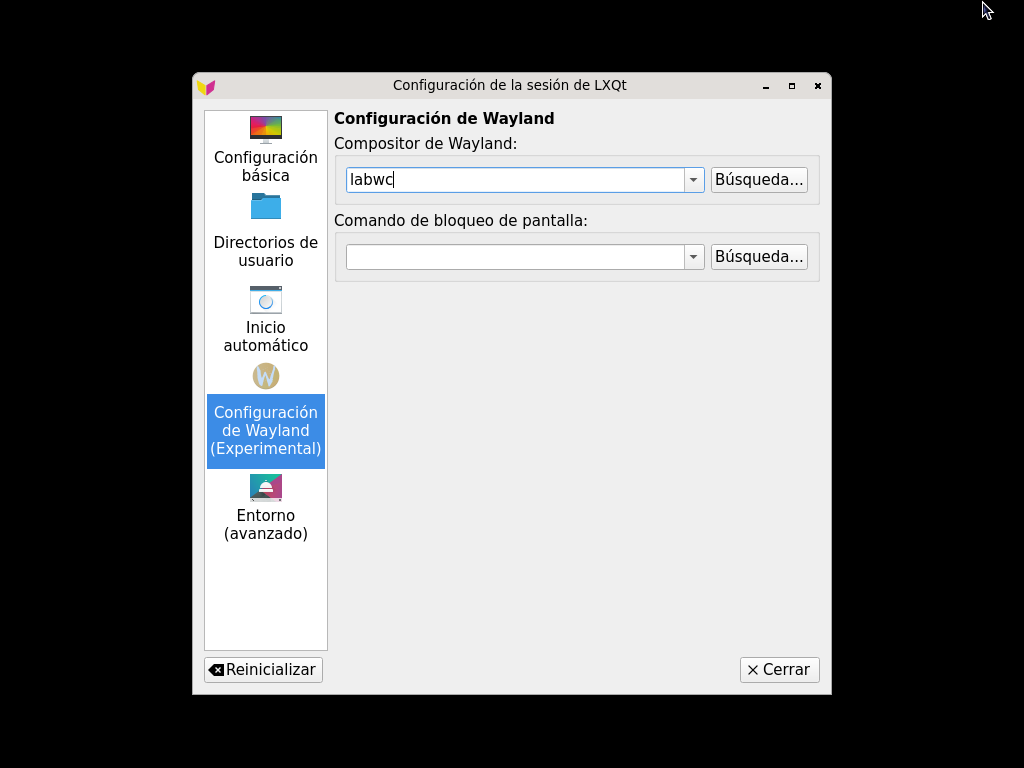Select the blue folder icon for user directories
The height and width of the screenshot is (768, 1024).
point(265,206)
